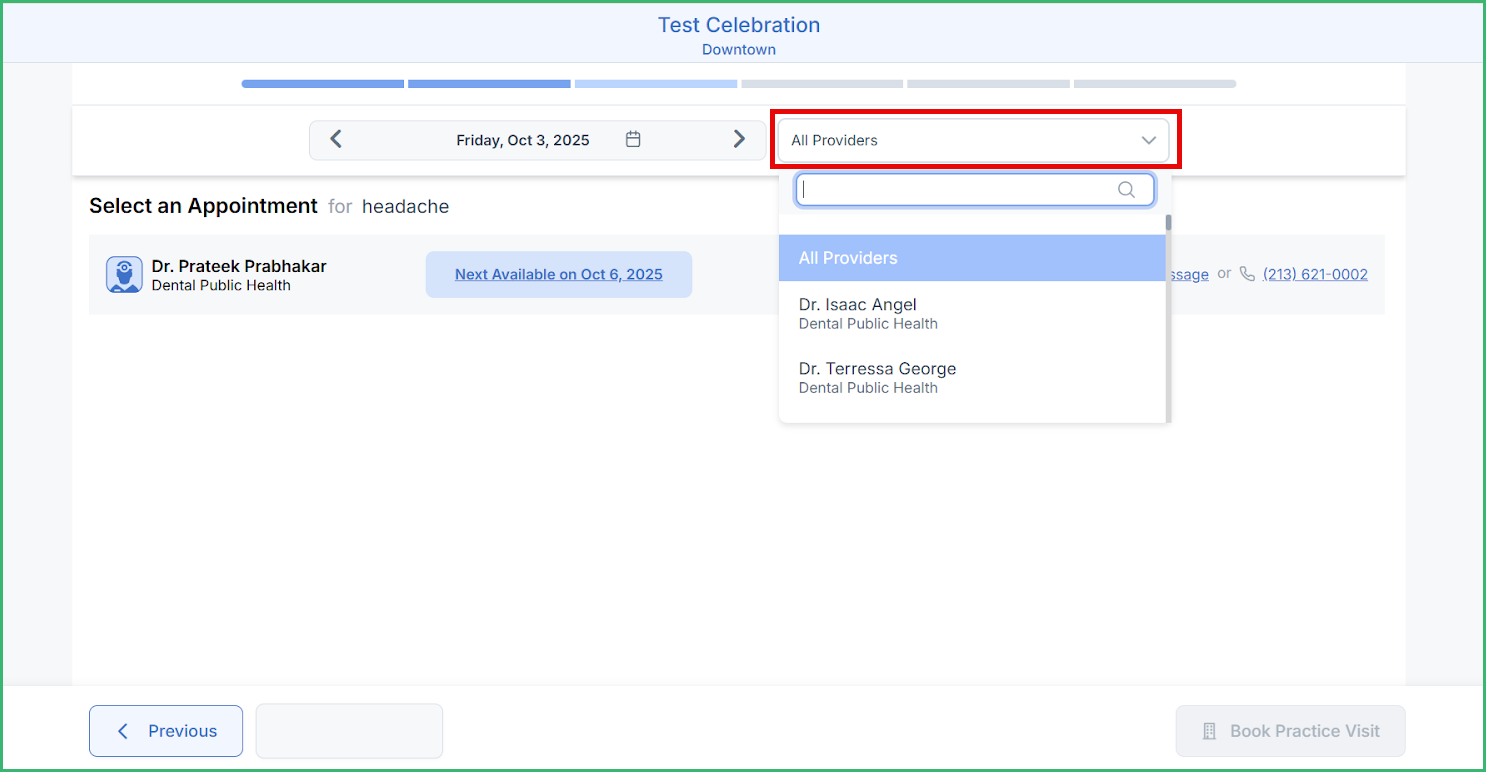Click the right arrow to advance a day

(x=739, y=139)
